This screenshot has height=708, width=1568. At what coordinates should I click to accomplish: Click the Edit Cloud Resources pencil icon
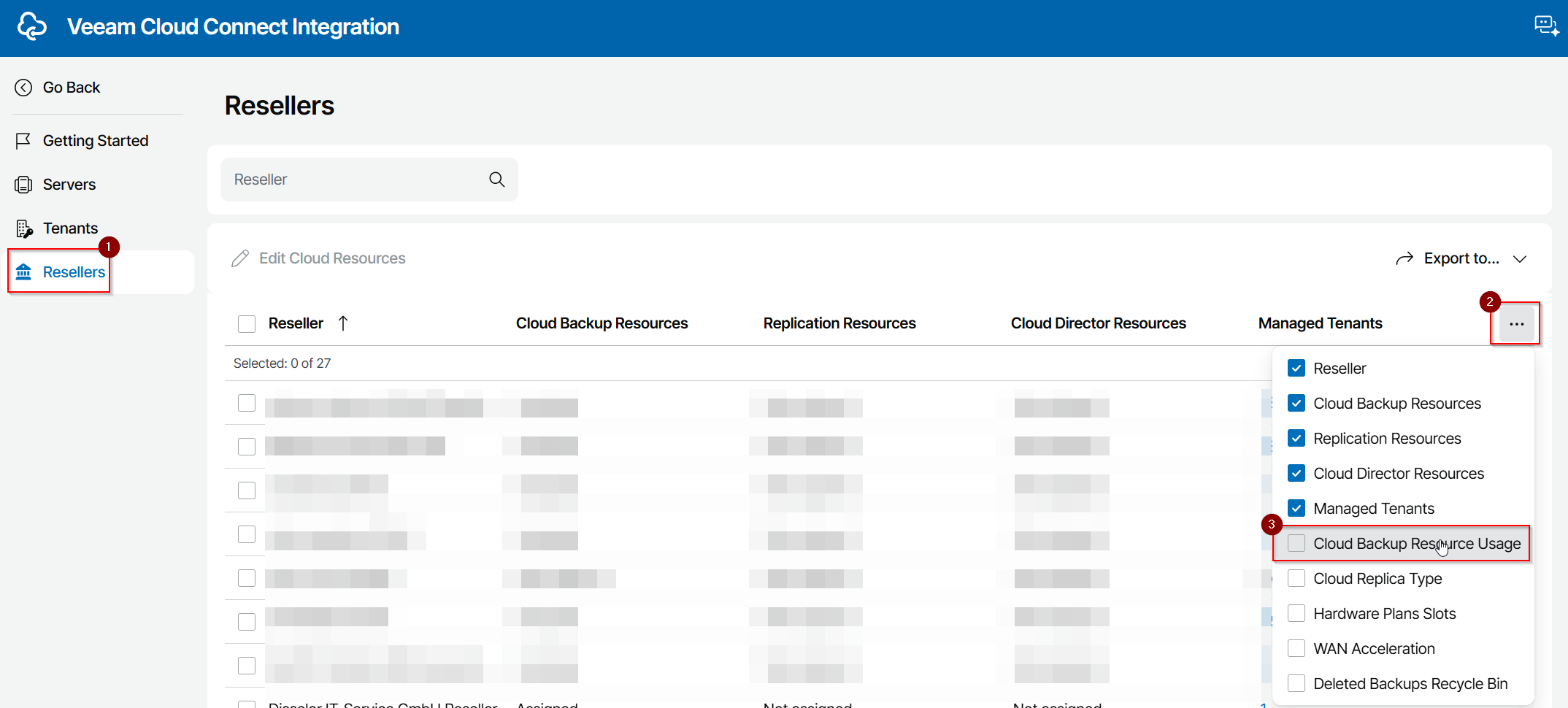point(240,258)
